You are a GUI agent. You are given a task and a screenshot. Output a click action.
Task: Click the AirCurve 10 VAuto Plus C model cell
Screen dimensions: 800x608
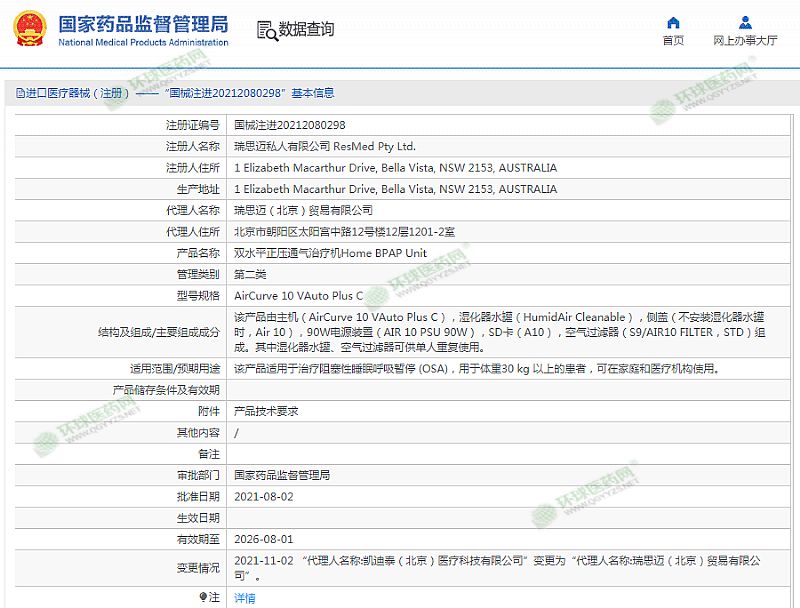pos(298,296)
